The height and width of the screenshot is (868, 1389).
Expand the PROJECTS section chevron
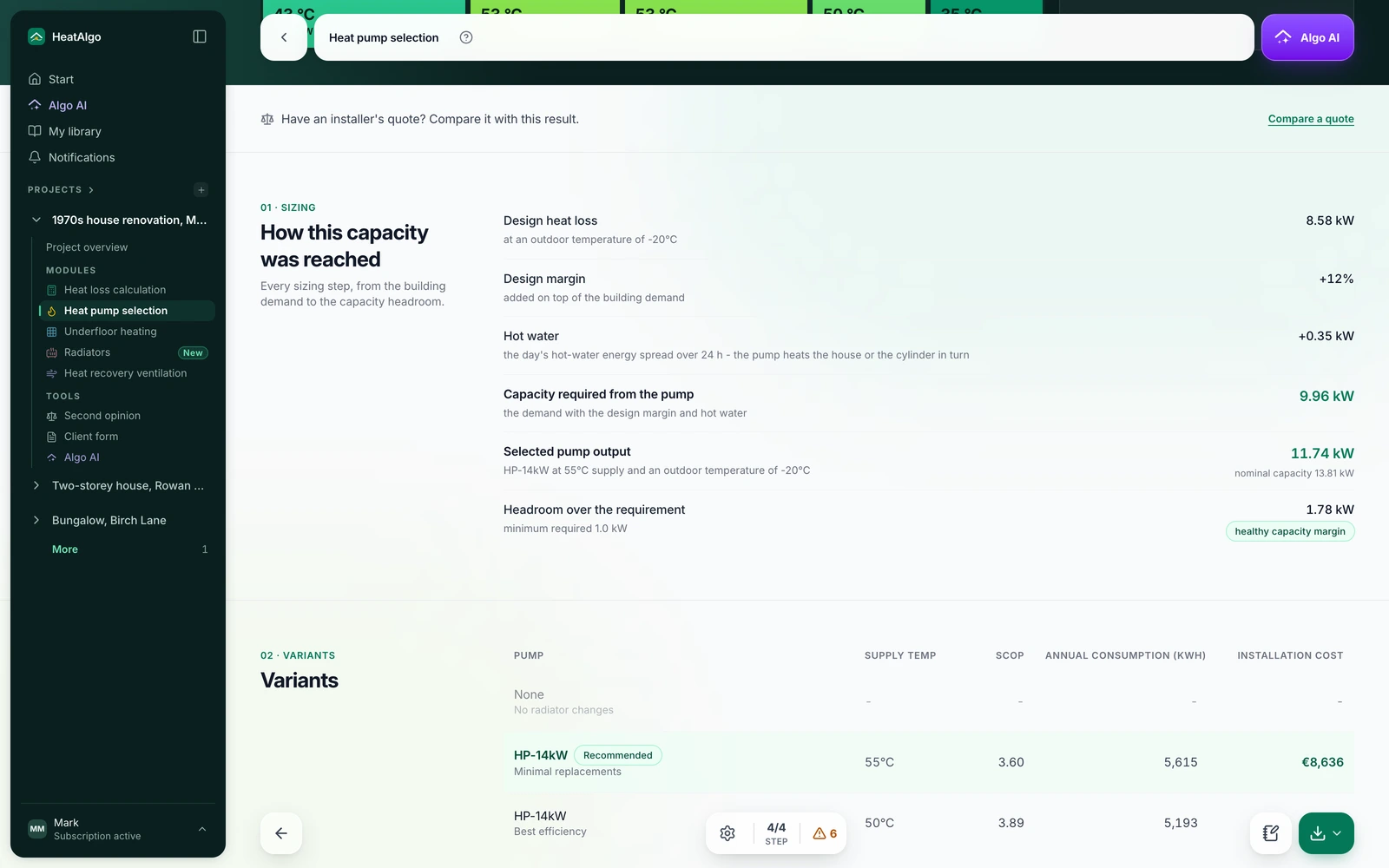click(91, 190)
